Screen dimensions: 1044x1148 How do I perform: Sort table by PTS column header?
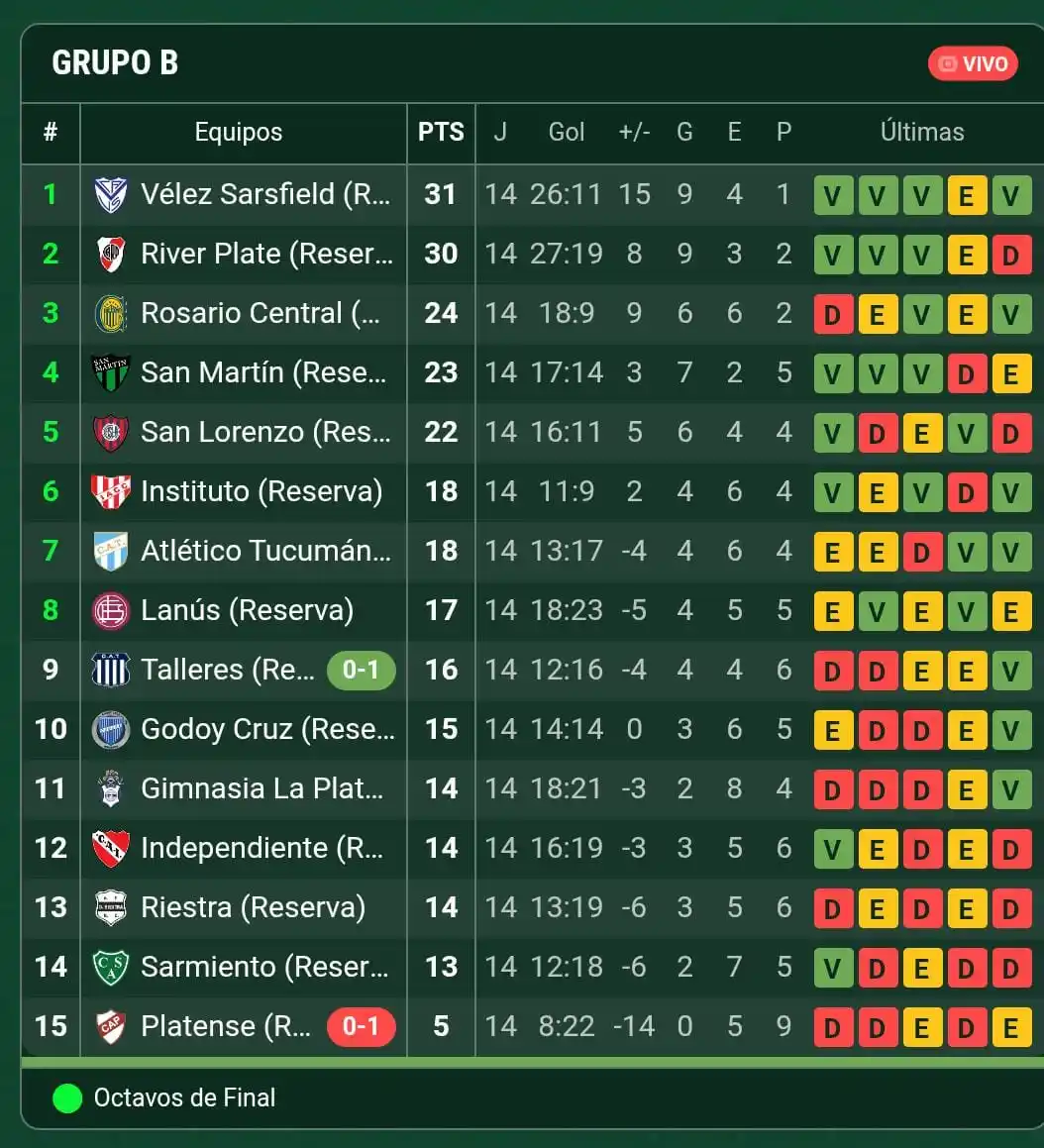click(x=441, y=132)
